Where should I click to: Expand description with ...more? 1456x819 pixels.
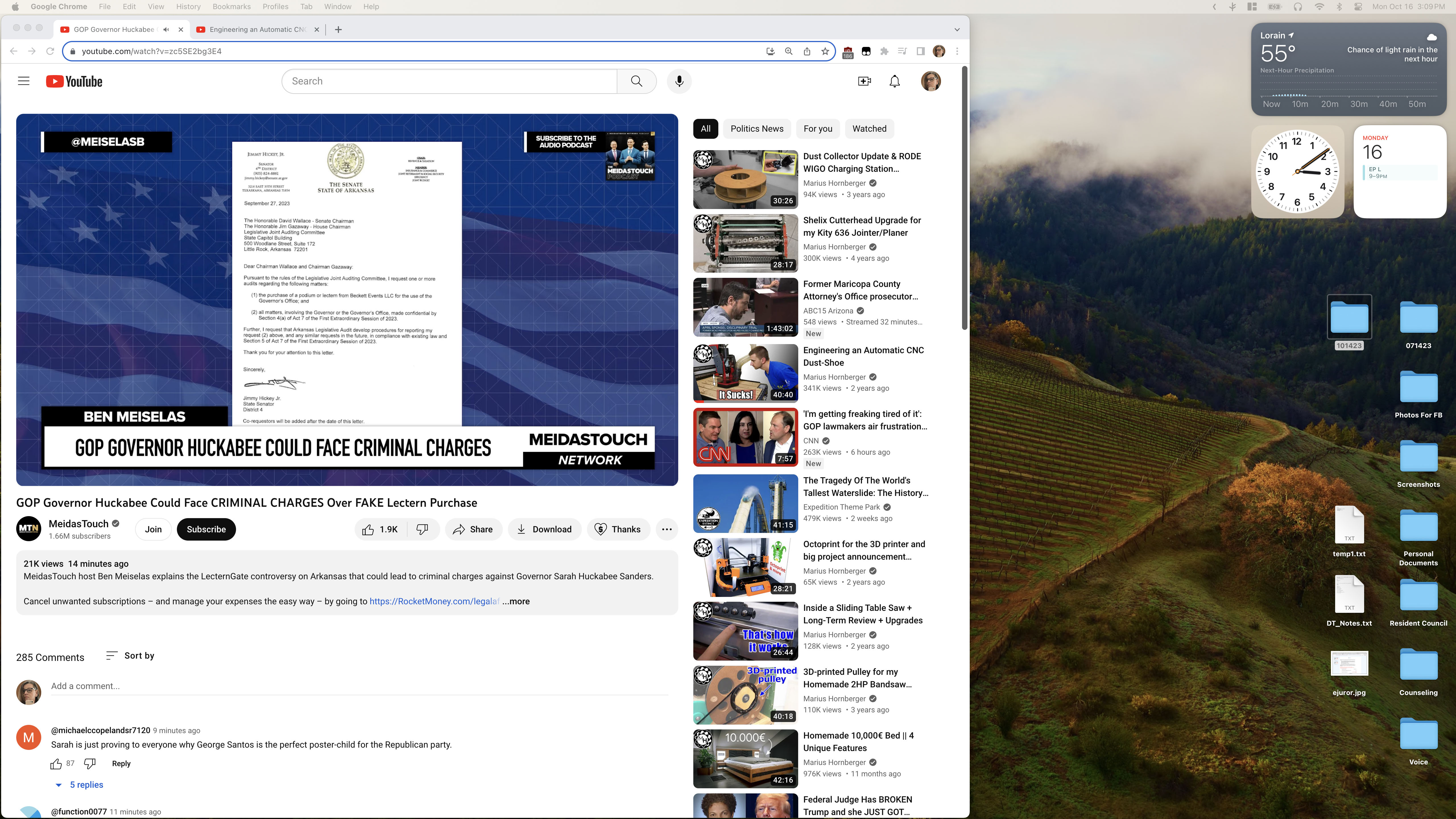click(516, 601)
